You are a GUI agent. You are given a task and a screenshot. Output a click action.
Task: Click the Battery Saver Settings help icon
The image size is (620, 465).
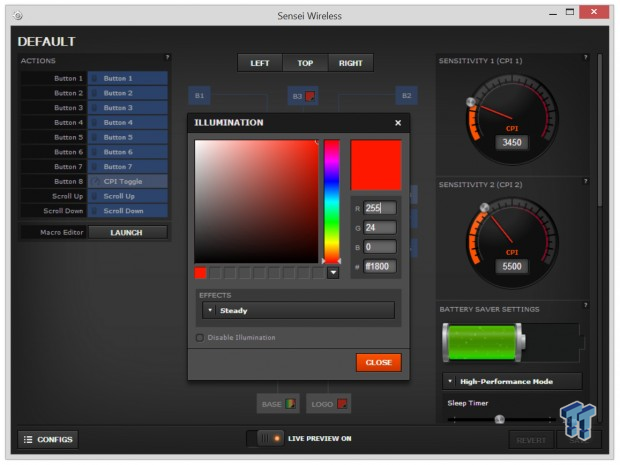586,305
